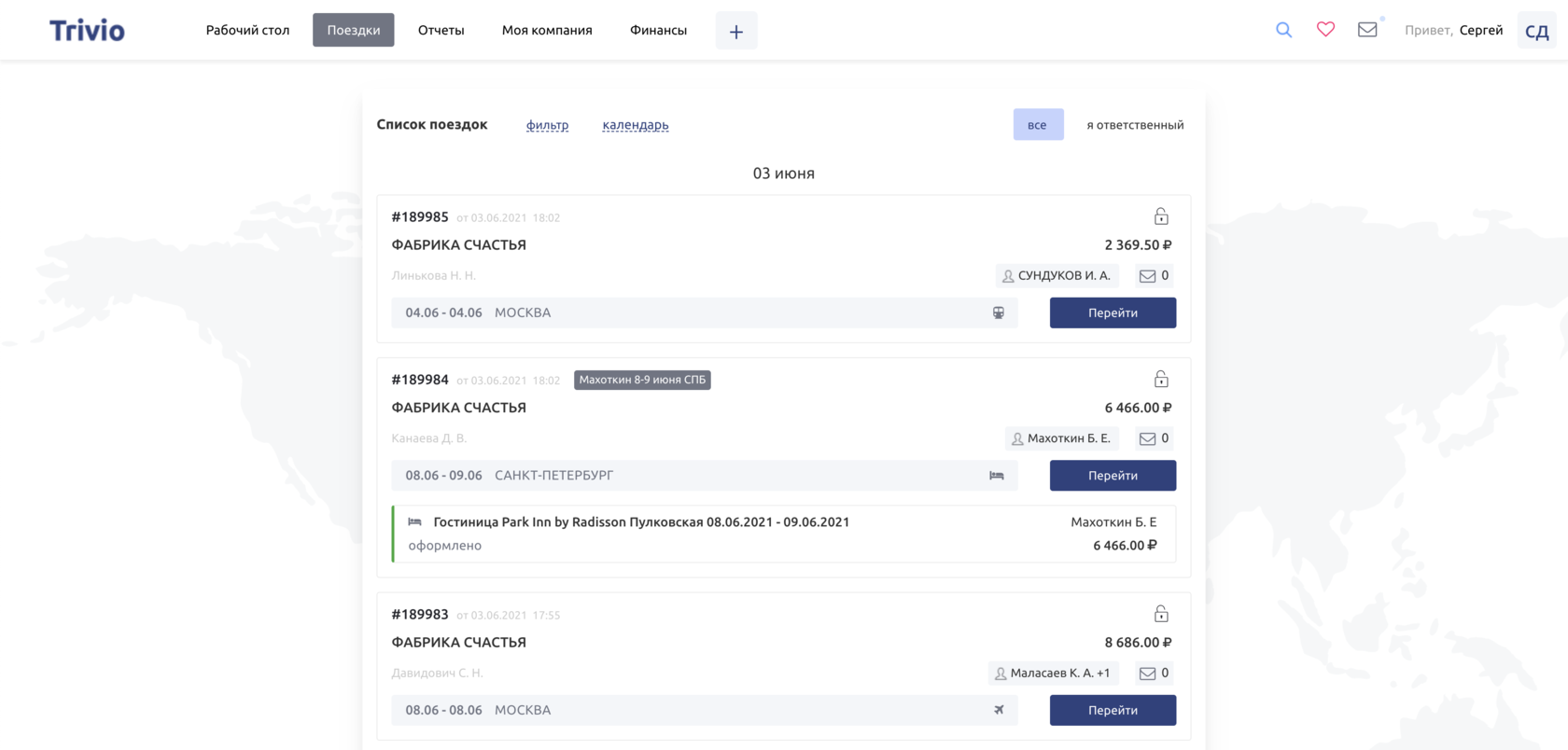Click bed icon beside Park Inn hotel
This screenshot has width=1568, height=750.
coord(415,522)
